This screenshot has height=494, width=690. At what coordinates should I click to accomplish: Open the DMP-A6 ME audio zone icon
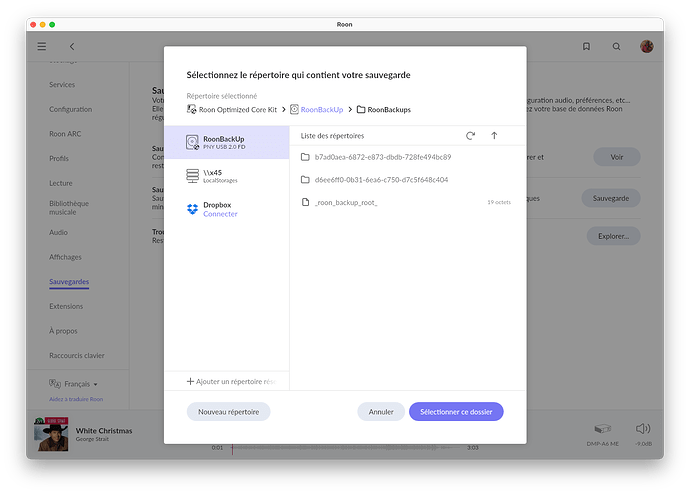603,429
